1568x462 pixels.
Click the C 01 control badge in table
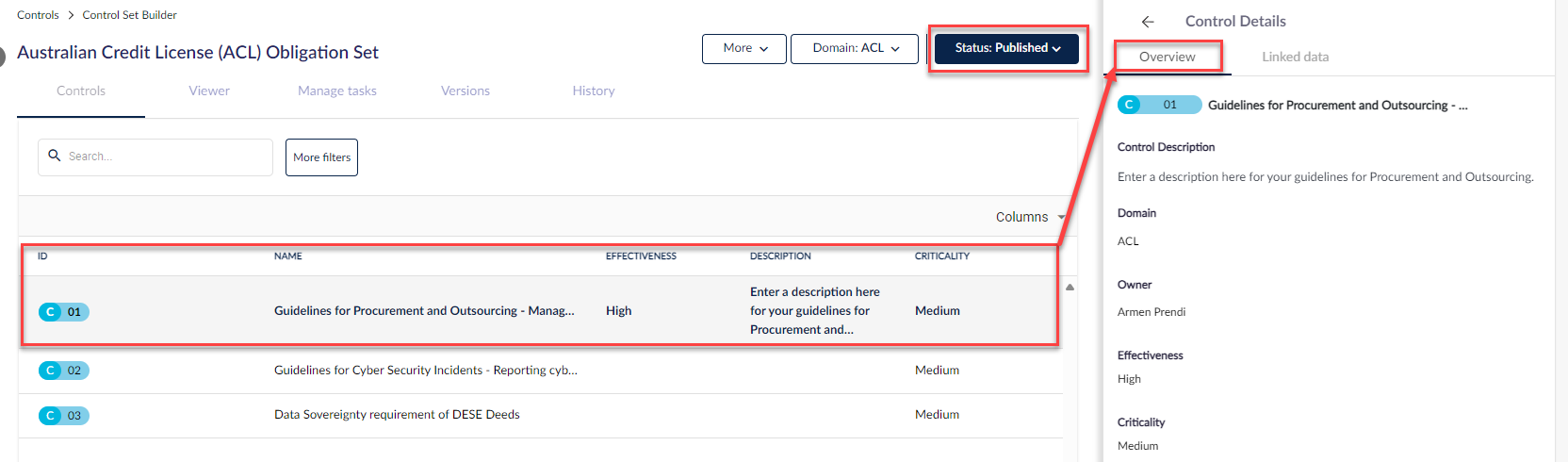(x=64, y=312)
